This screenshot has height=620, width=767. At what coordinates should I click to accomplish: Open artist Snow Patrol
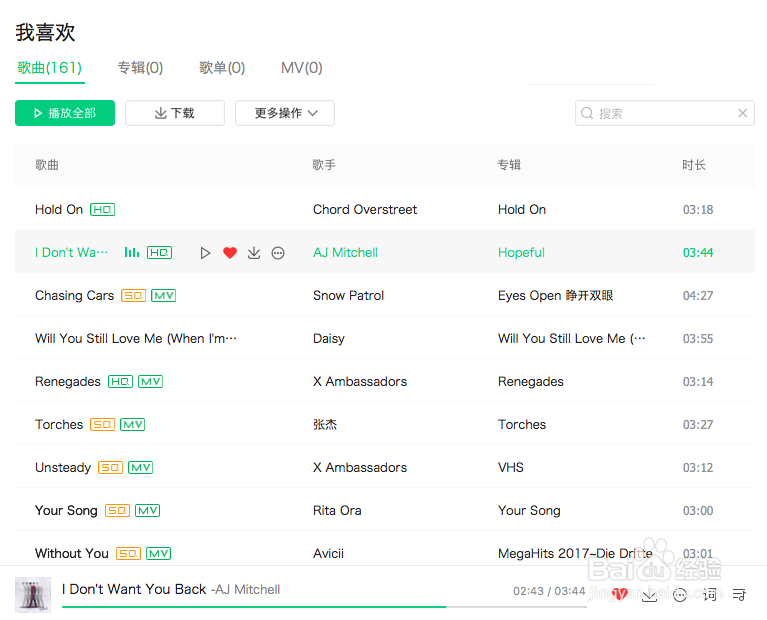(348, 296)
